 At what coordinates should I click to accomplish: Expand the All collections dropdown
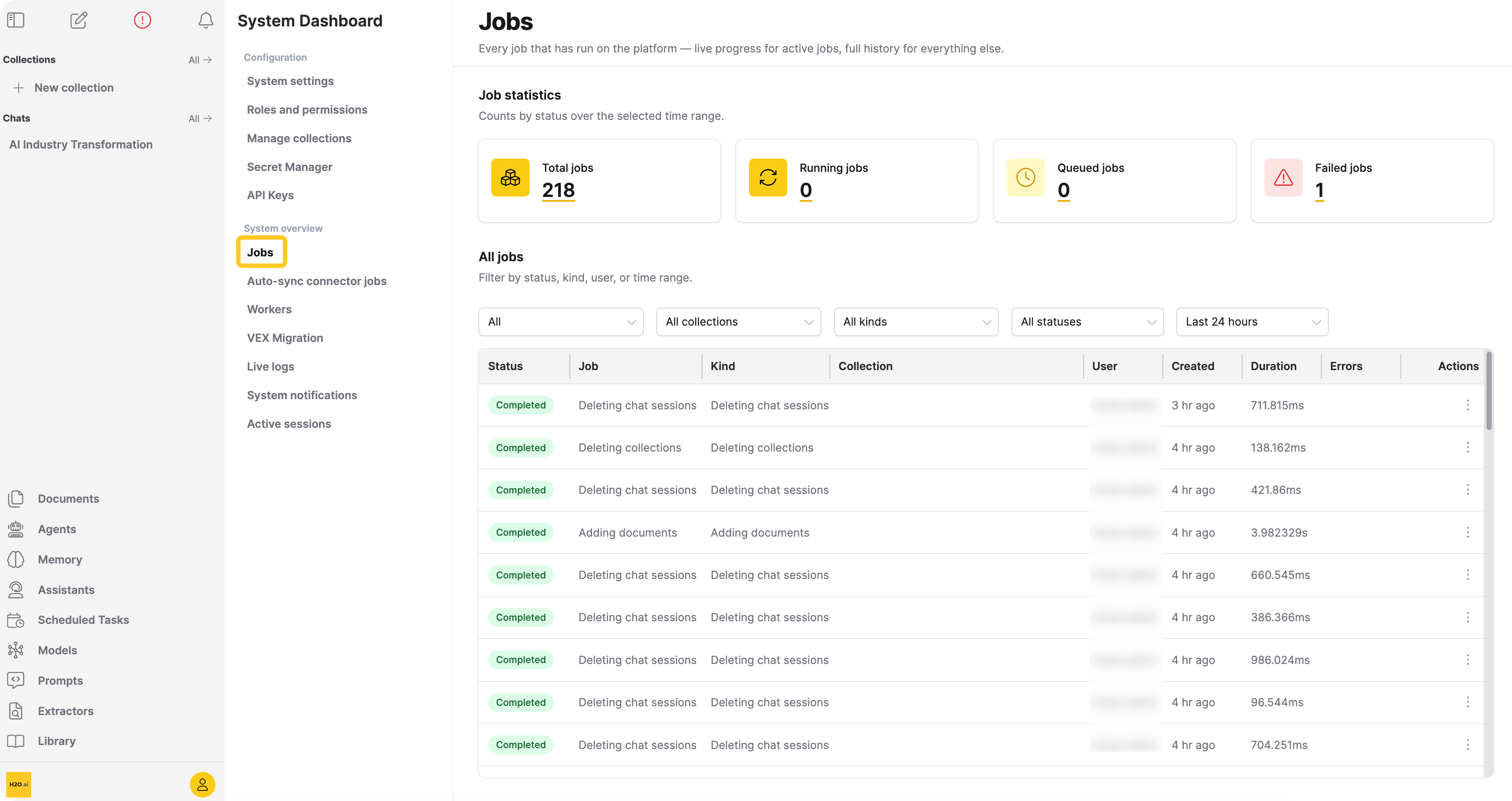tap(738, 322)
